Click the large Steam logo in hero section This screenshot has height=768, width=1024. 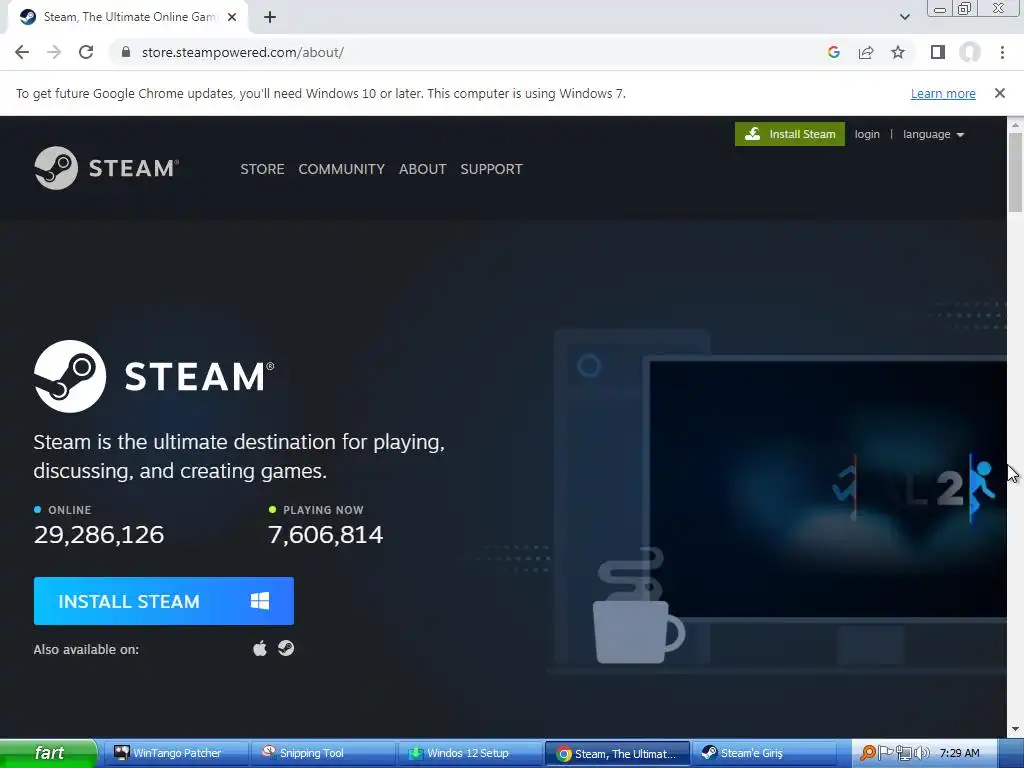[x=154, y=376]
